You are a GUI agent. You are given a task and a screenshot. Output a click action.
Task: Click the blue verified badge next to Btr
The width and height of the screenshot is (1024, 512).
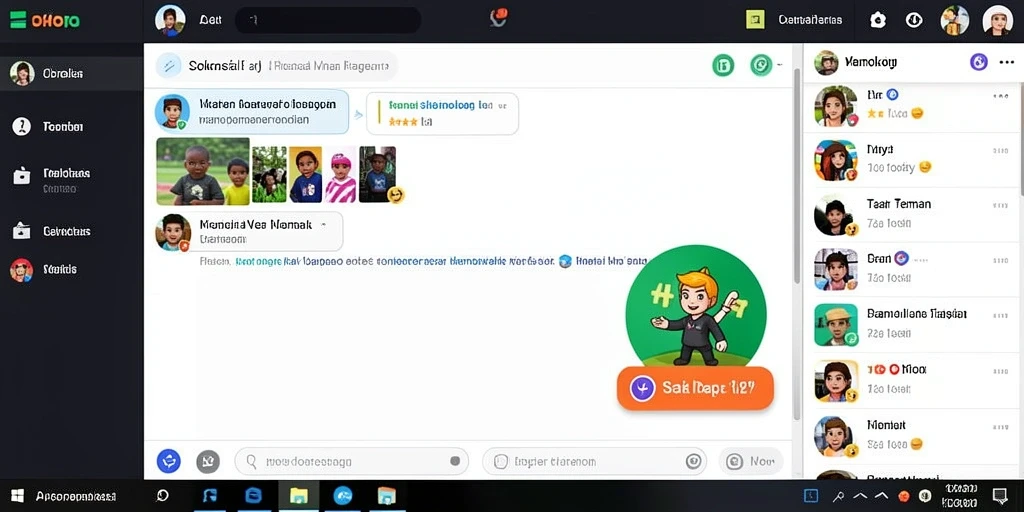(x=893, y=95)
